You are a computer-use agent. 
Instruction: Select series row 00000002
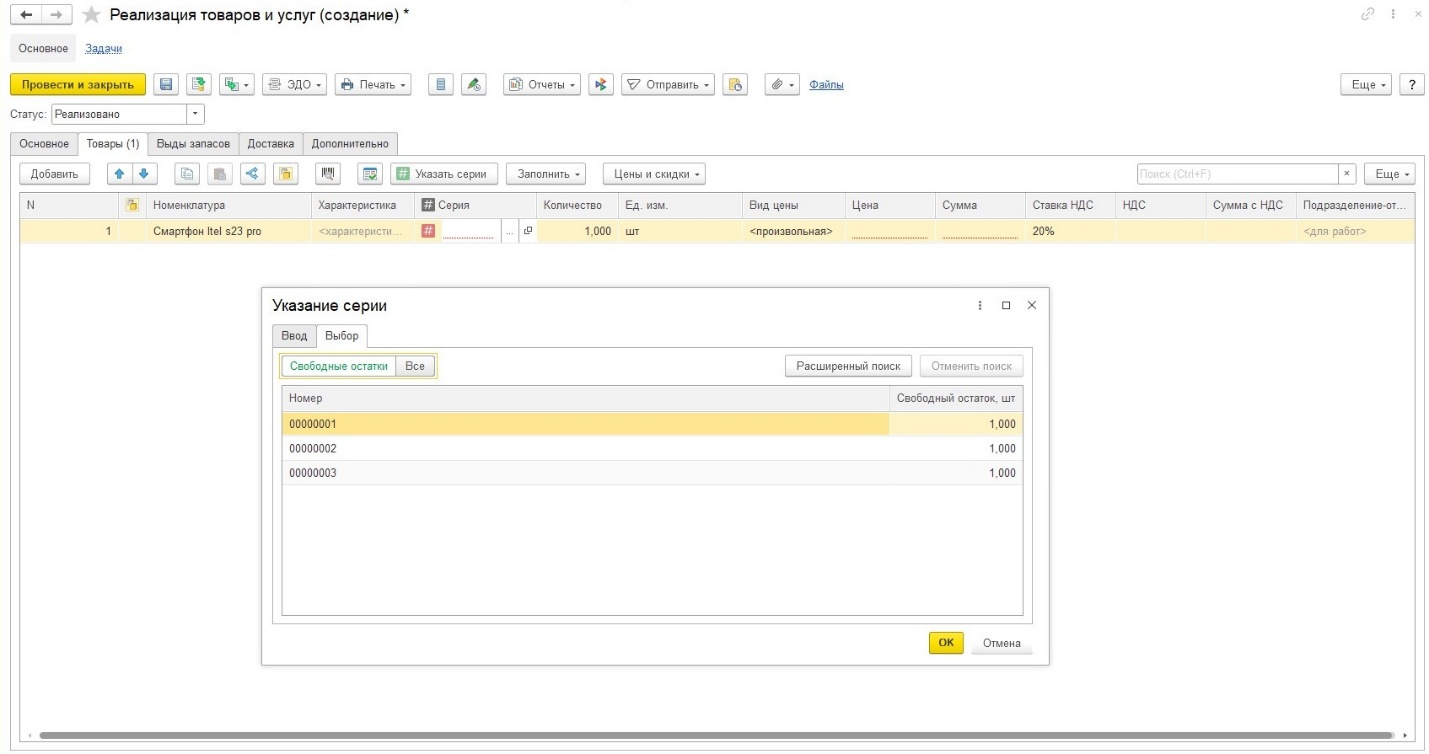[584, 449]
